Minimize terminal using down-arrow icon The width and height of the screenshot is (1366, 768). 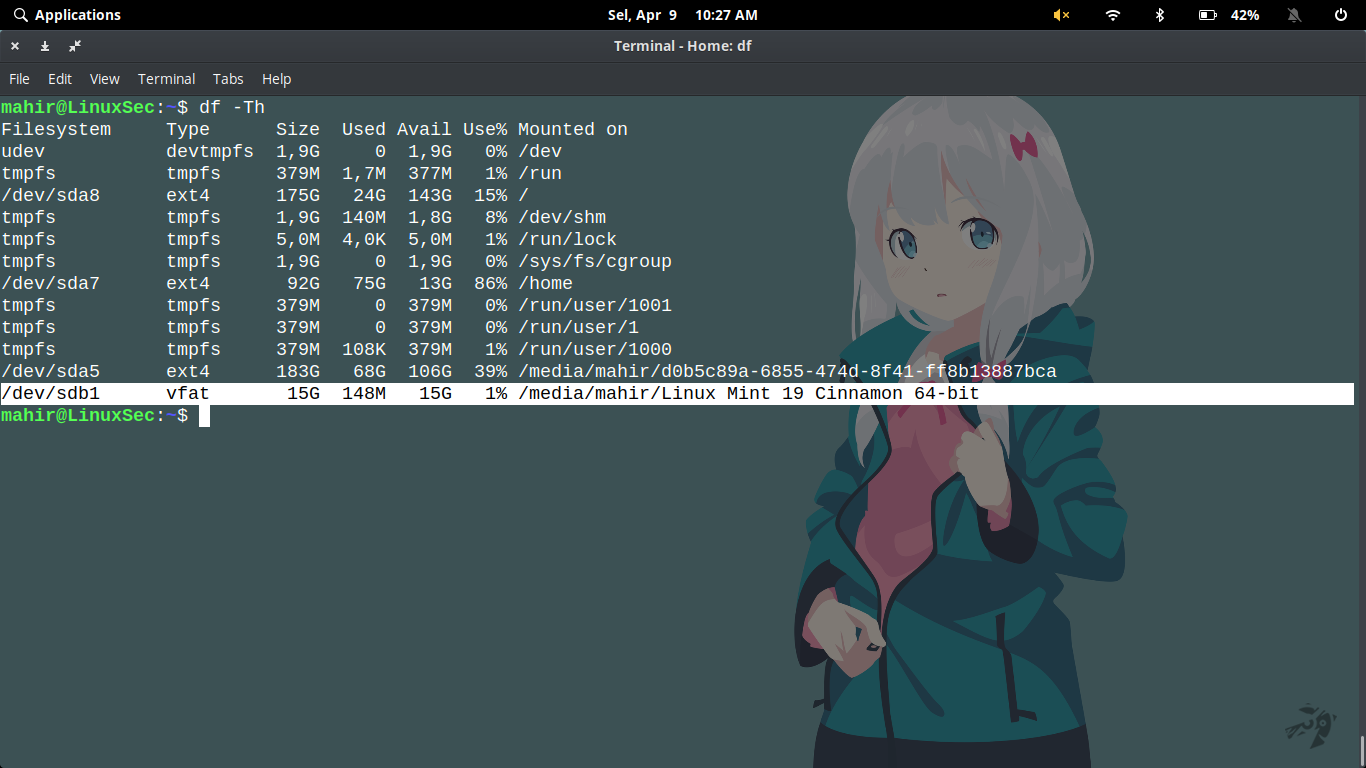click(45, 46)
